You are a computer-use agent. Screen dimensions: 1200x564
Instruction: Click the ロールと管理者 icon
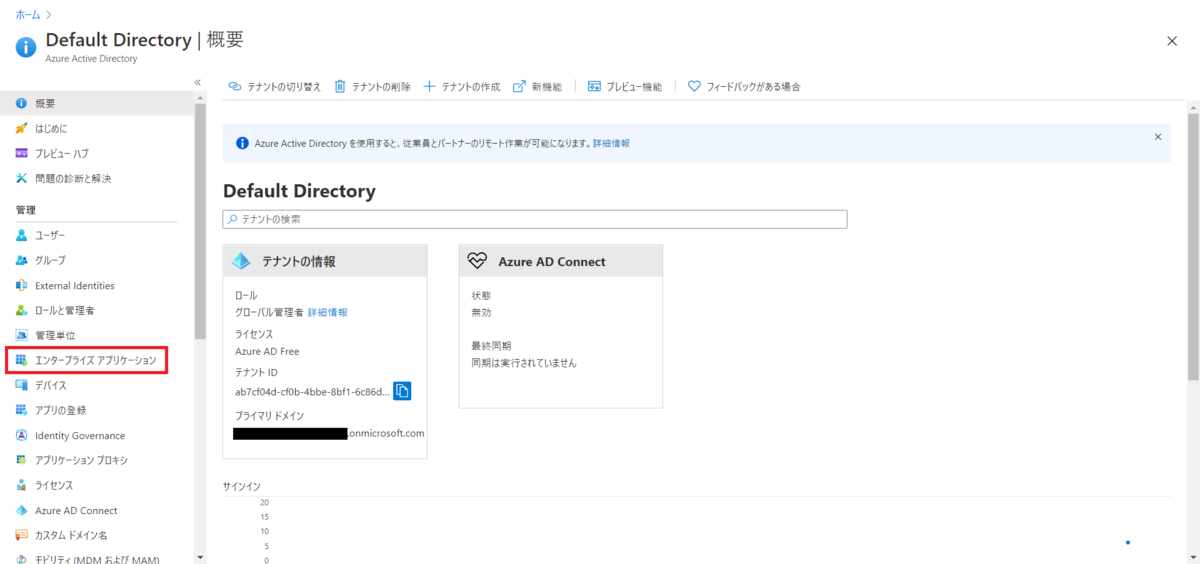coord(22,310)
